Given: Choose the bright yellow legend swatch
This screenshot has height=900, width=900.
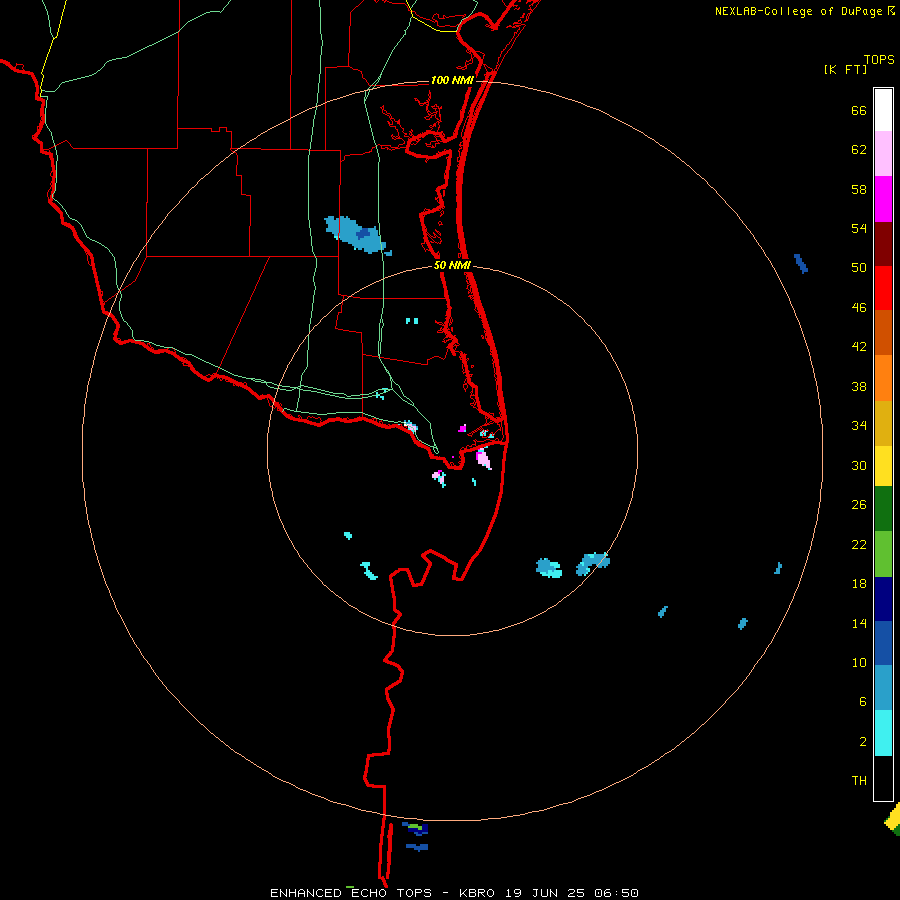Looking at the screenshot, I should point(883,465).
